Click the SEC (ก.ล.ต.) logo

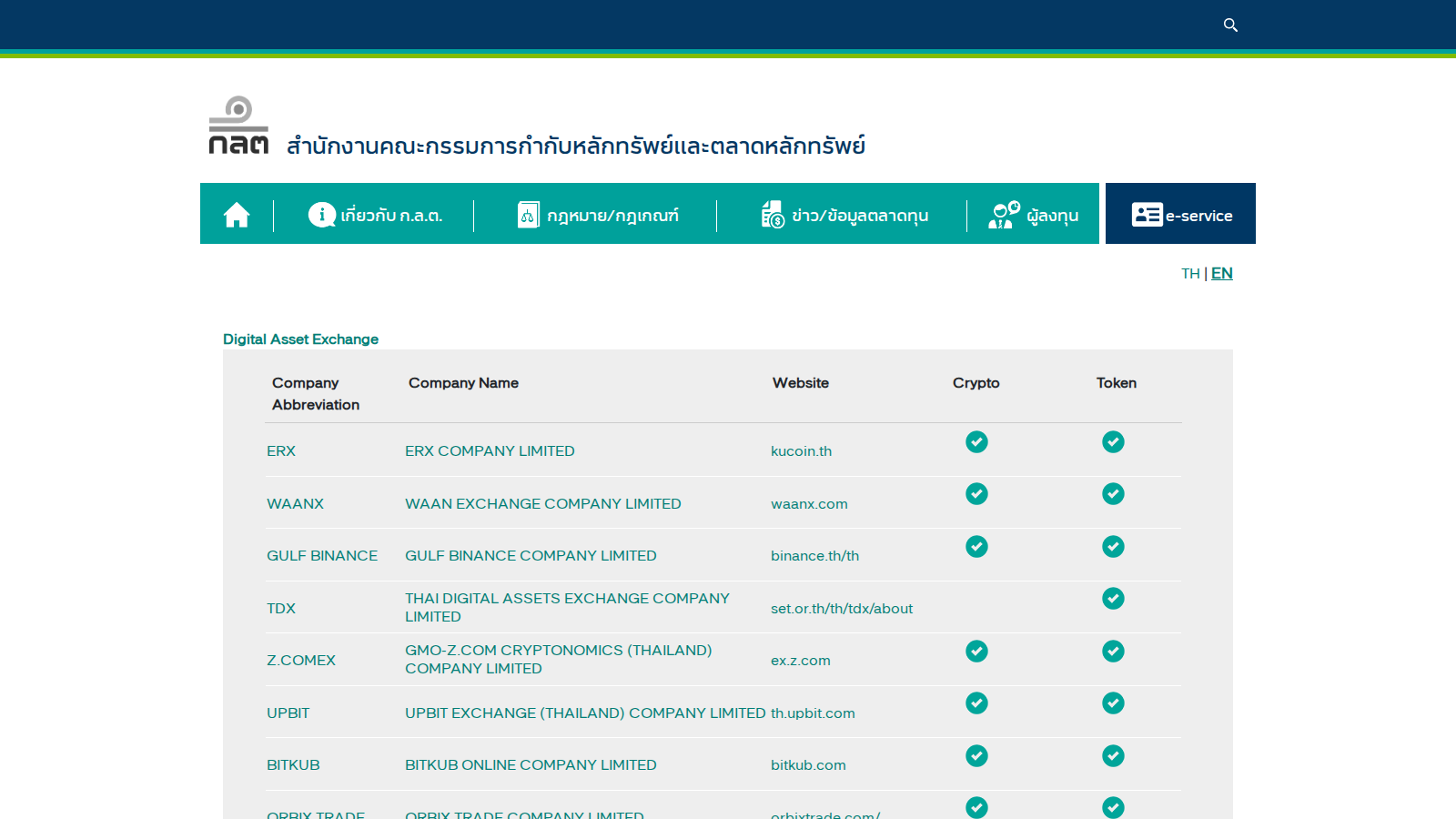click(238, 126)
